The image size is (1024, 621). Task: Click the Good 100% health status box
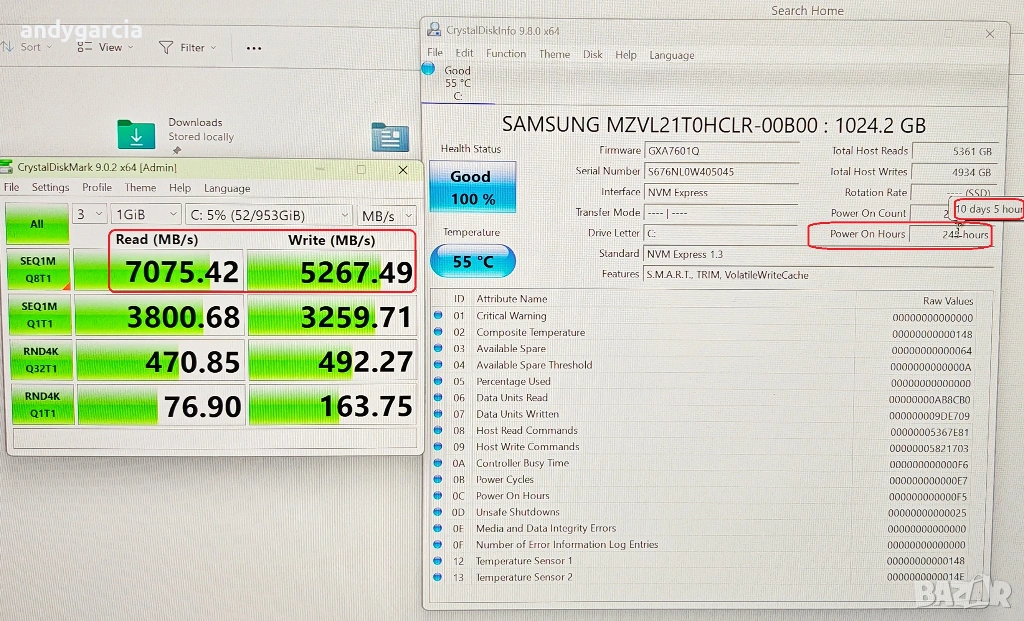[x=470, y=187]
